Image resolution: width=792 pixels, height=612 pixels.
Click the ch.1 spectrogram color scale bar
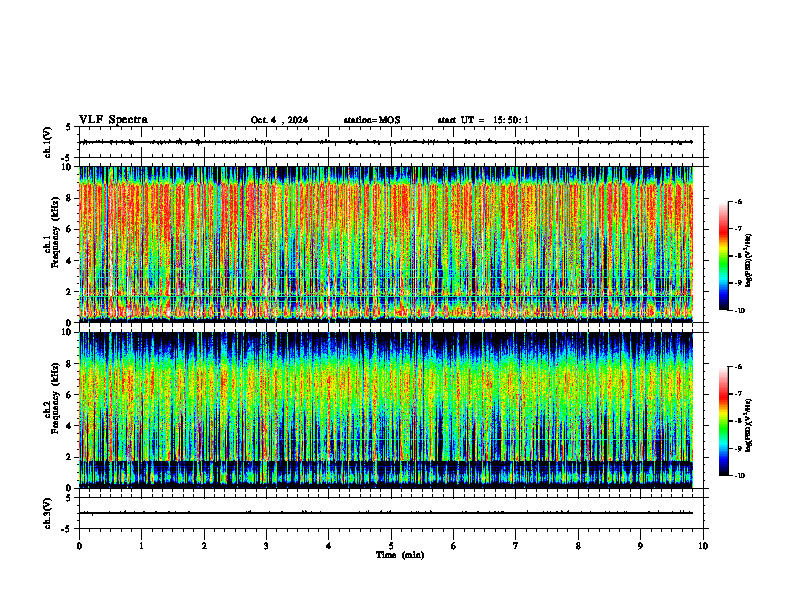point(723,256)
